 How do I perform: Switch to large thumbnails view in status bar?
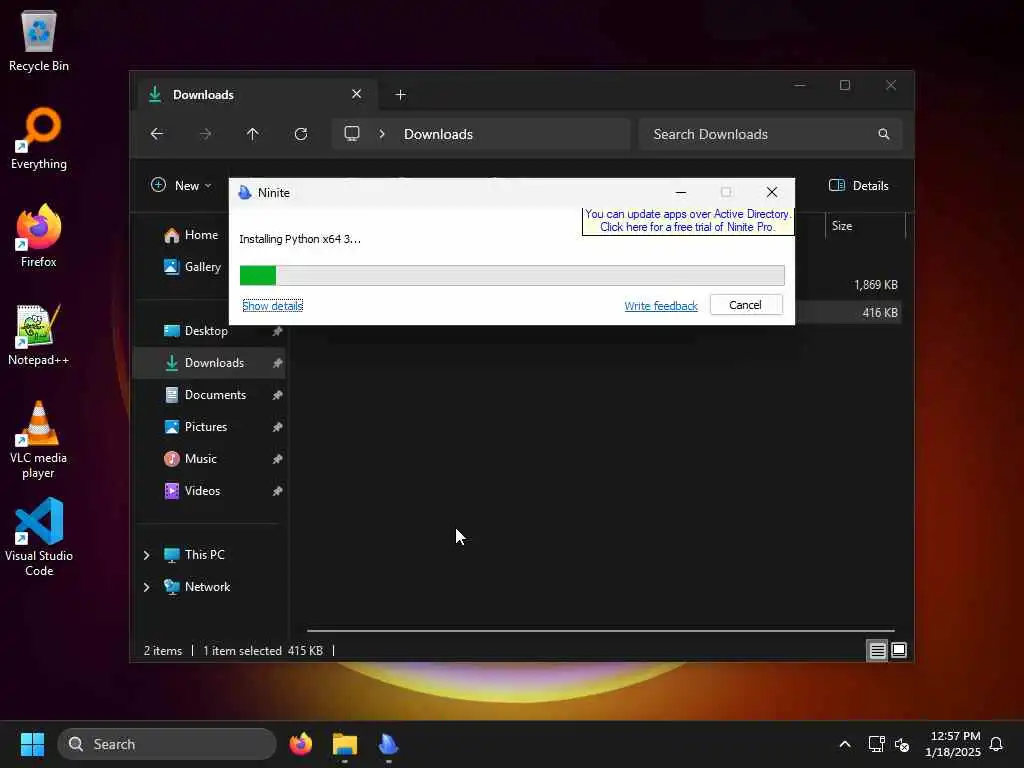point(899,650)
